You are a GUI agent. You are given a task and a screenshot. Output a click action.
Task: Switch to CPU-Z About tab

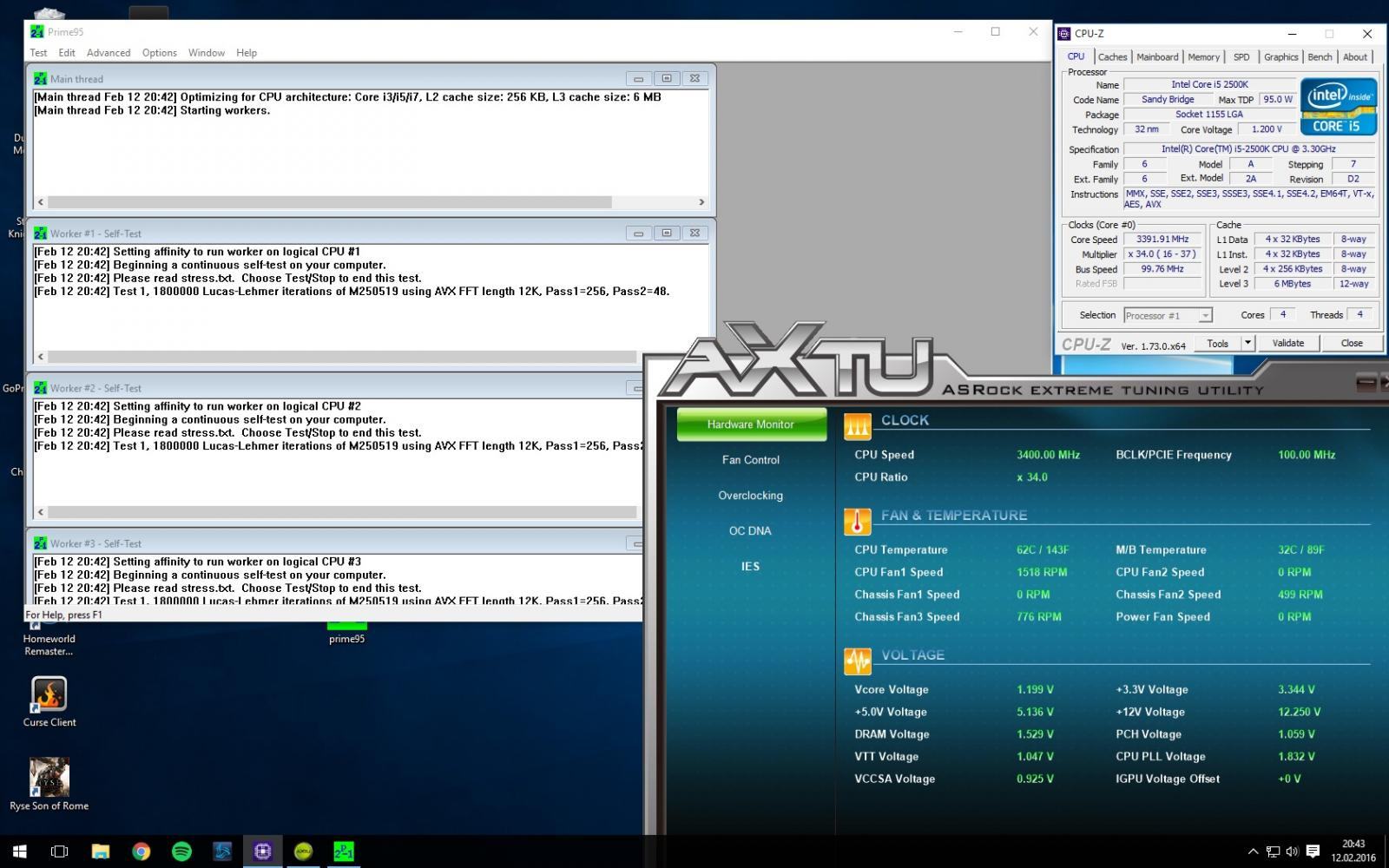click(1355, 57)
